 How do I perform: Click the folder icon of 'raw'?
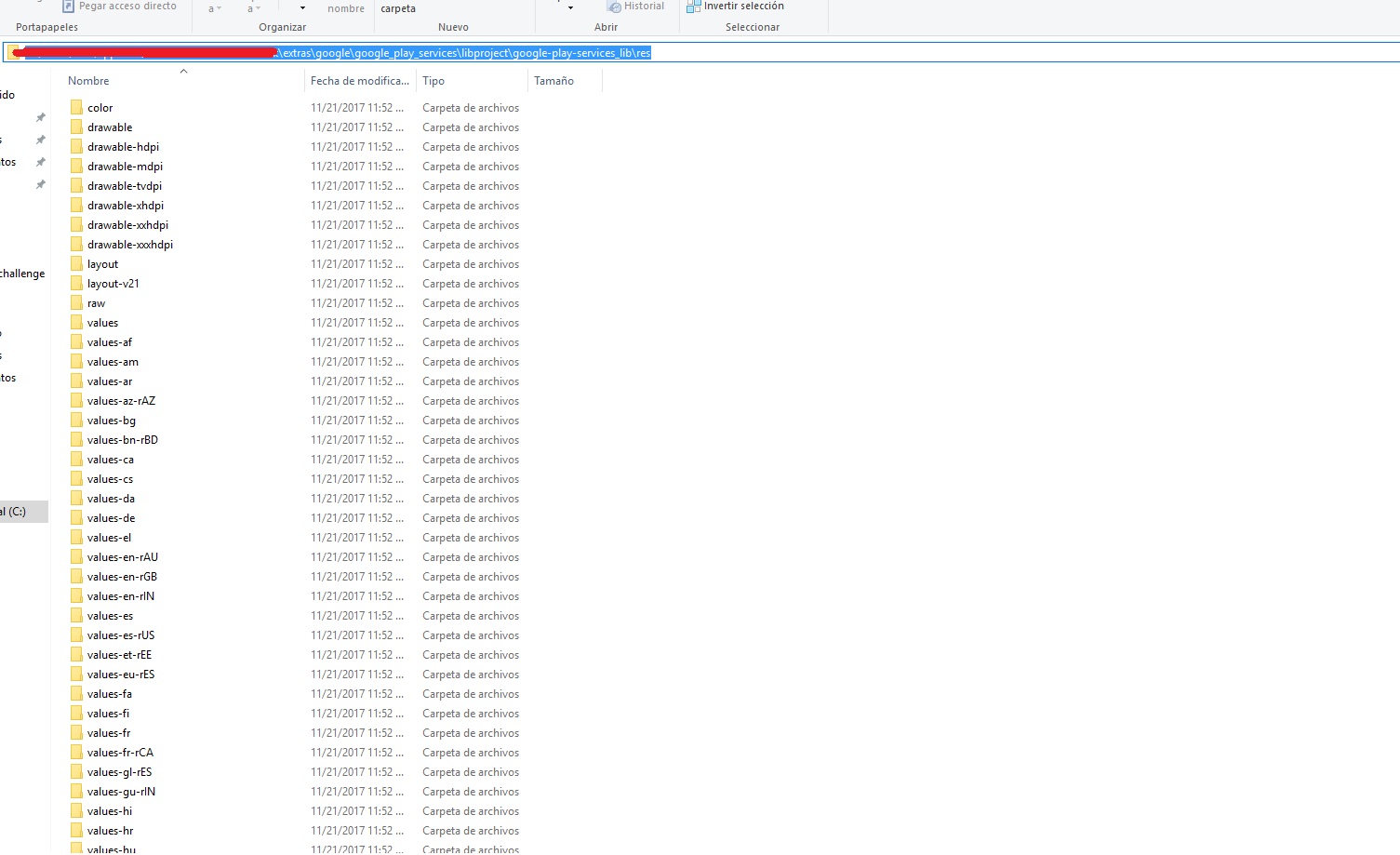tap(77, 303)
